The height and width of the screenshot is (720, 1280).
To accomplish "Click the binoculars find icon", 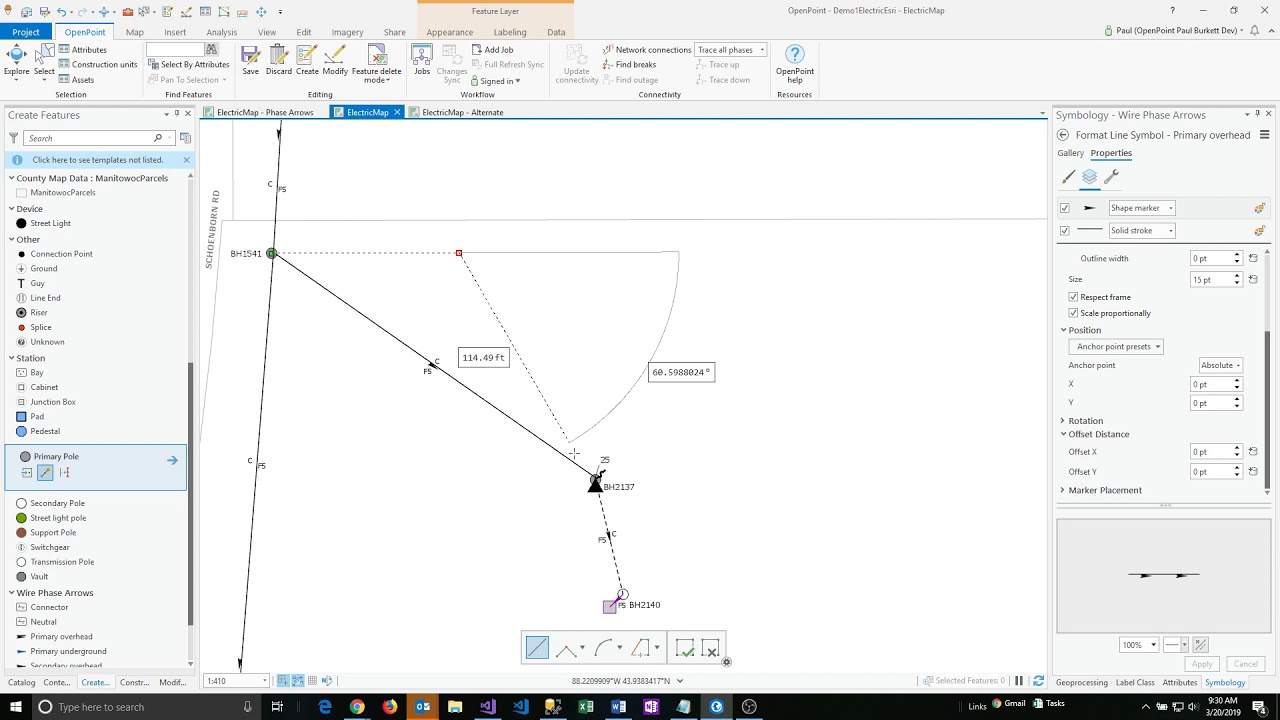I will [211, 49].
